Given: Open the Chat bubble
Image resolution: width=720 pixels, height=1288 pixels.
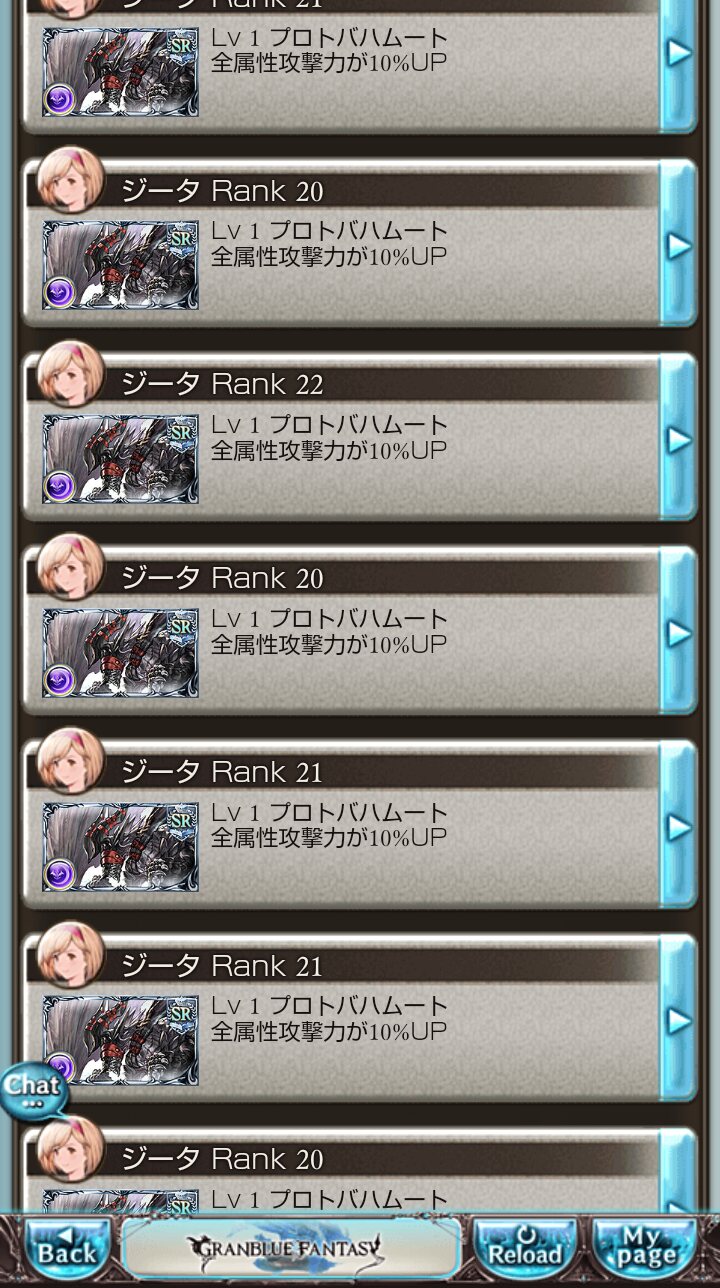Looking at the screenshot, I should click(33, 1090).
